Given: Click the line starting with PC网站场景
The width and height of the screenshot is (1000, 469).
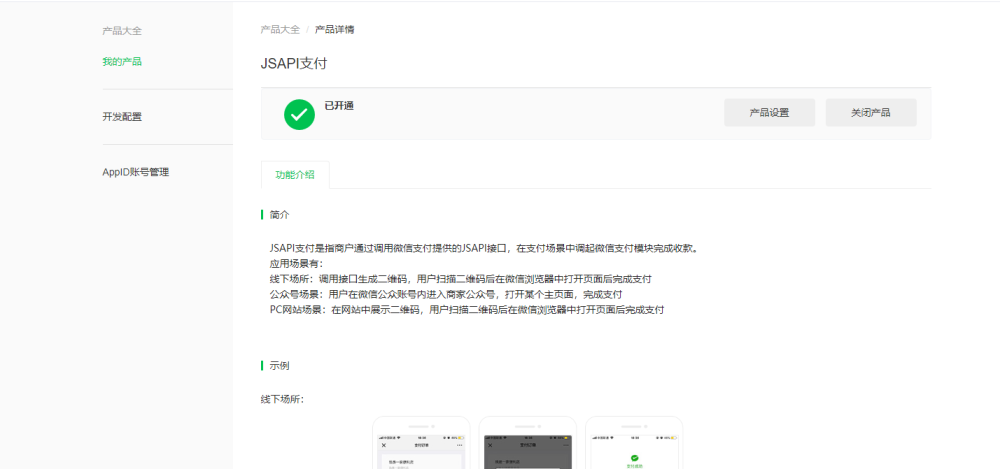Looking at the screenshot, I should [467, 310].
